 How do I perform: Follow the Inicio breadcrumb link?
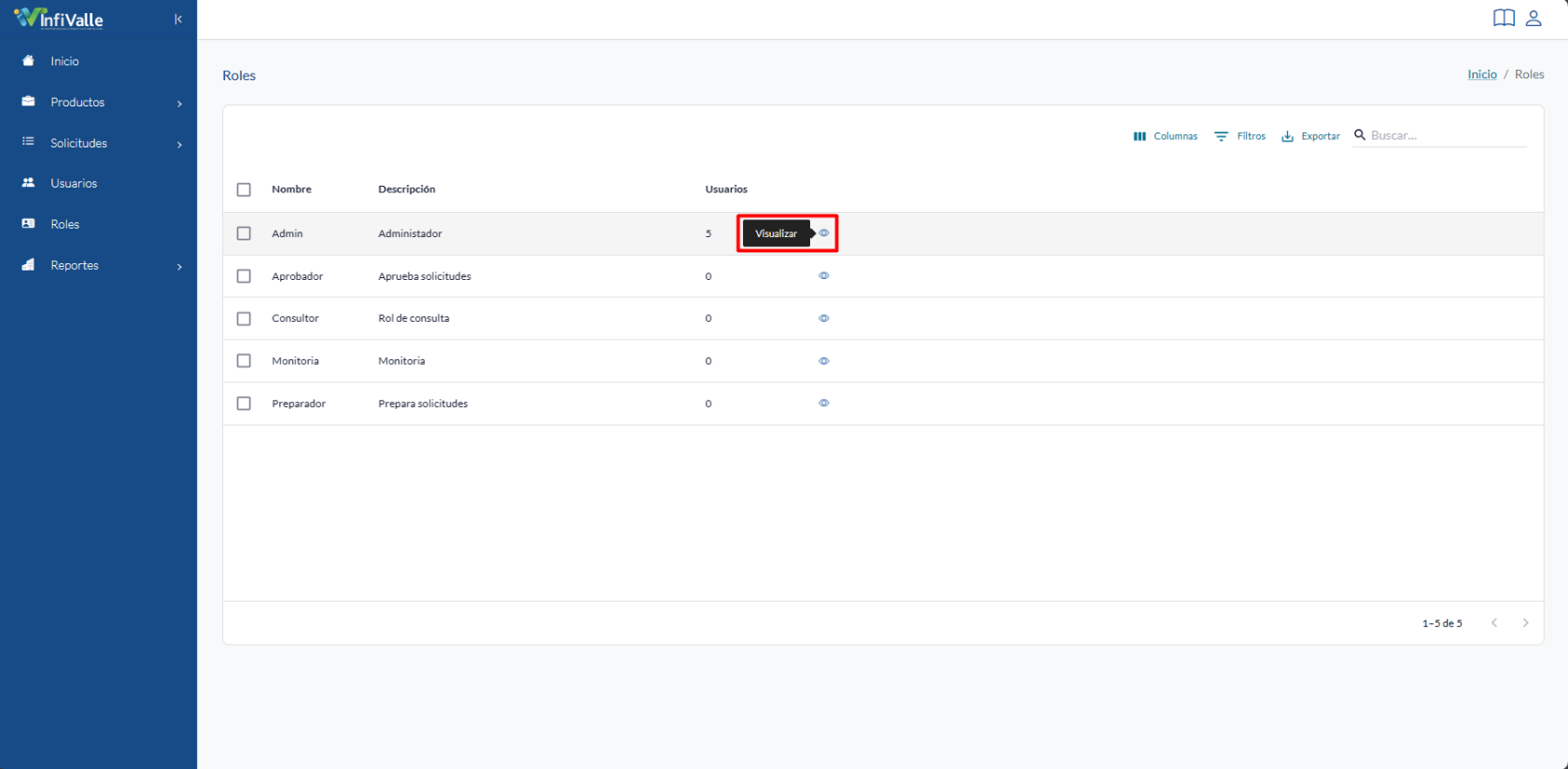pyautogui.click(x=1482, y=74)
